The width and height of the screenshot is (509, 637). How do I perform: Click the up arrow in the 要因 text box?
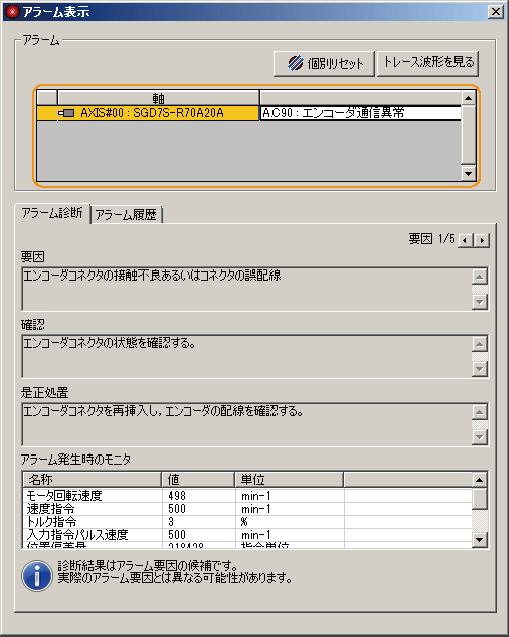480,277
